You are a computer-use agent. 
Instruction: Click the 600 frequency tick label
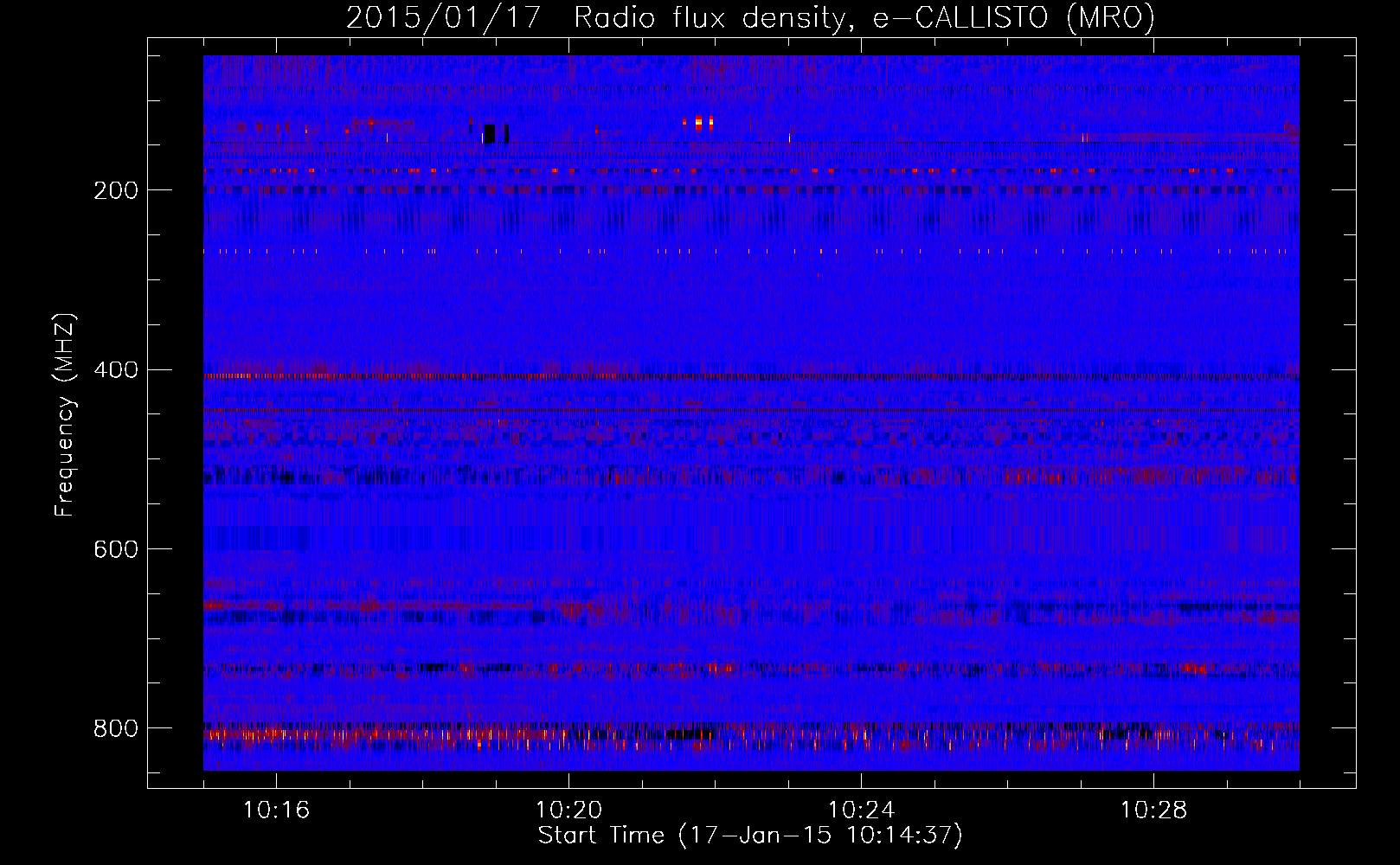(x=116, y=550)
